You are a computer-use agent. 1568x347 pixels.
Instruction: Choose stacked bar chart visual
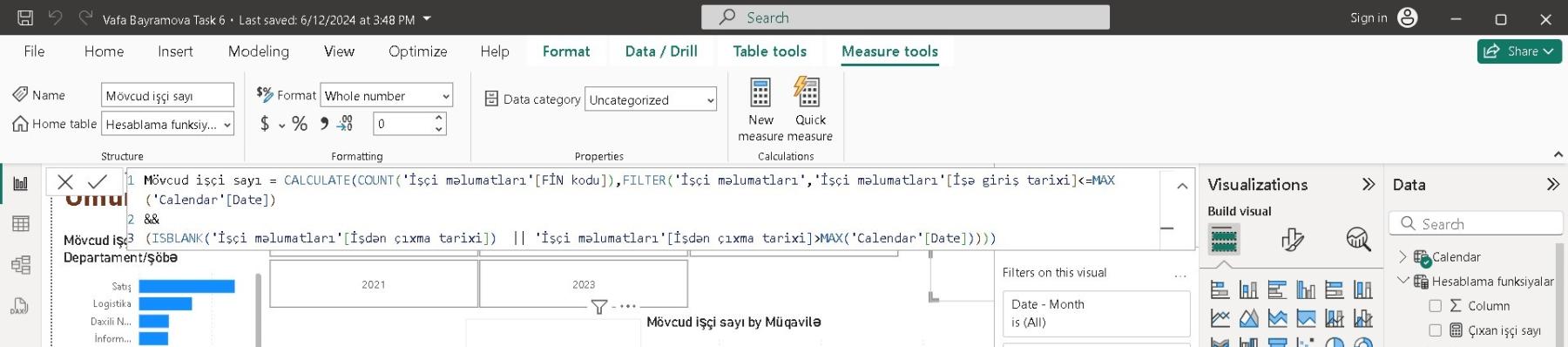pyautogui.click(x=1220, y=290)
